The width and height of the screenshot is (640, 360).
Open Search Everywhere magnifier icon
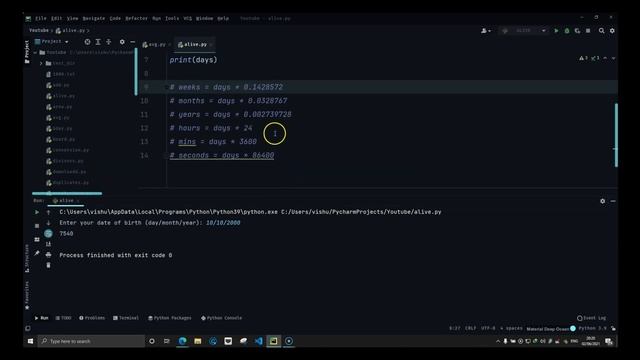tap(601, 31)
